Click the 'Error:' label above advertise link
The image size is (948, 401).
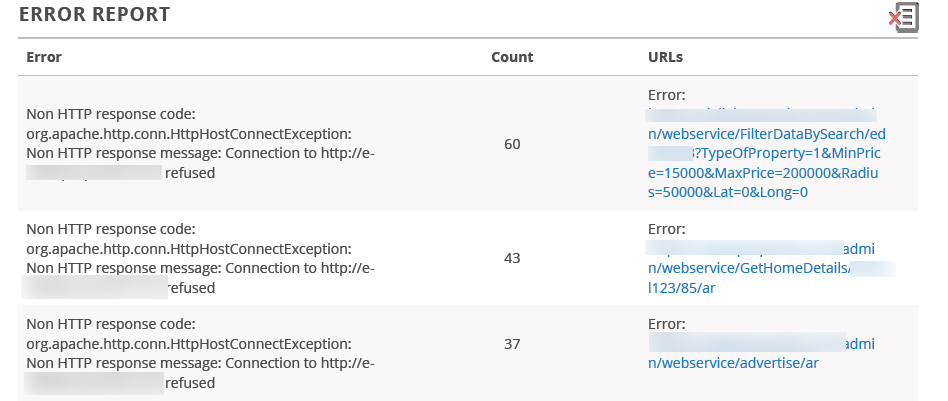pos(667,324)
